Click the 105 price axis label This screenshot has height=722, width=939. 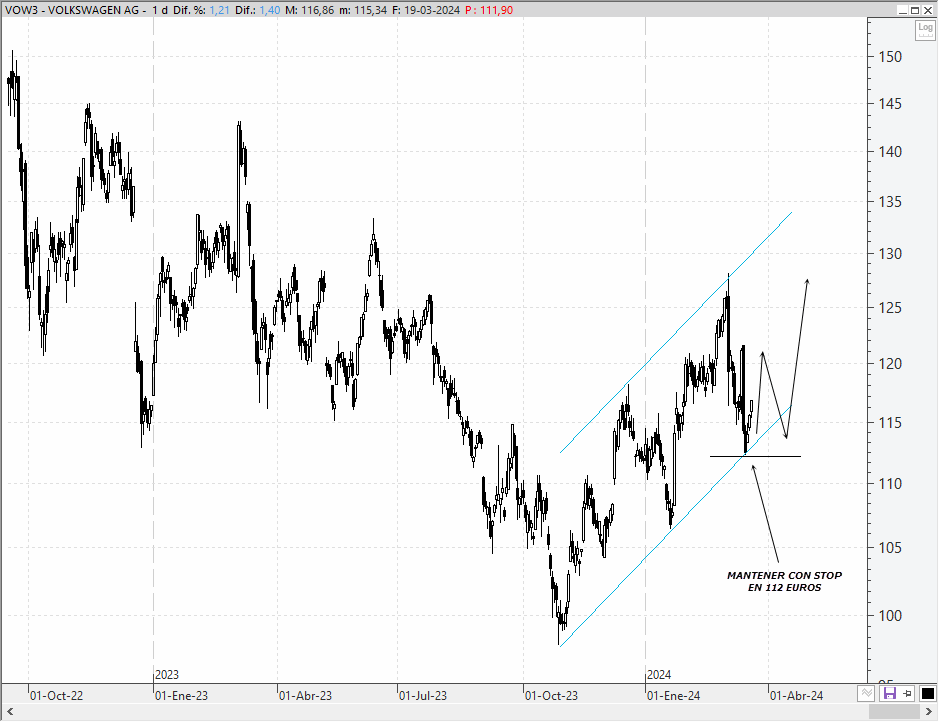890,548
